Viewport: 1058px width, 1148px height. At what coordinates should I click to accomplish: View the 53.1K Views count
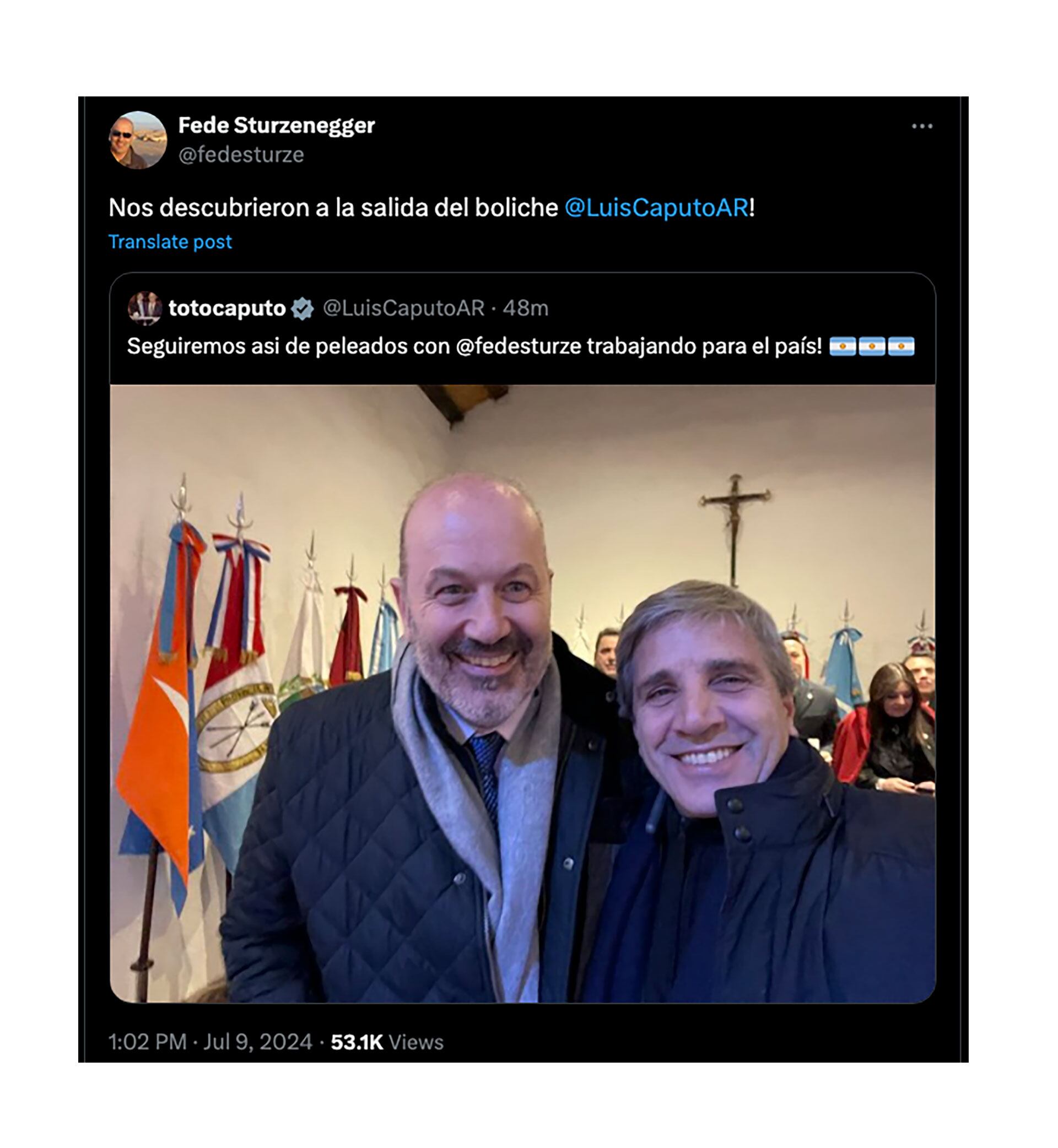tap(387, 1042)
